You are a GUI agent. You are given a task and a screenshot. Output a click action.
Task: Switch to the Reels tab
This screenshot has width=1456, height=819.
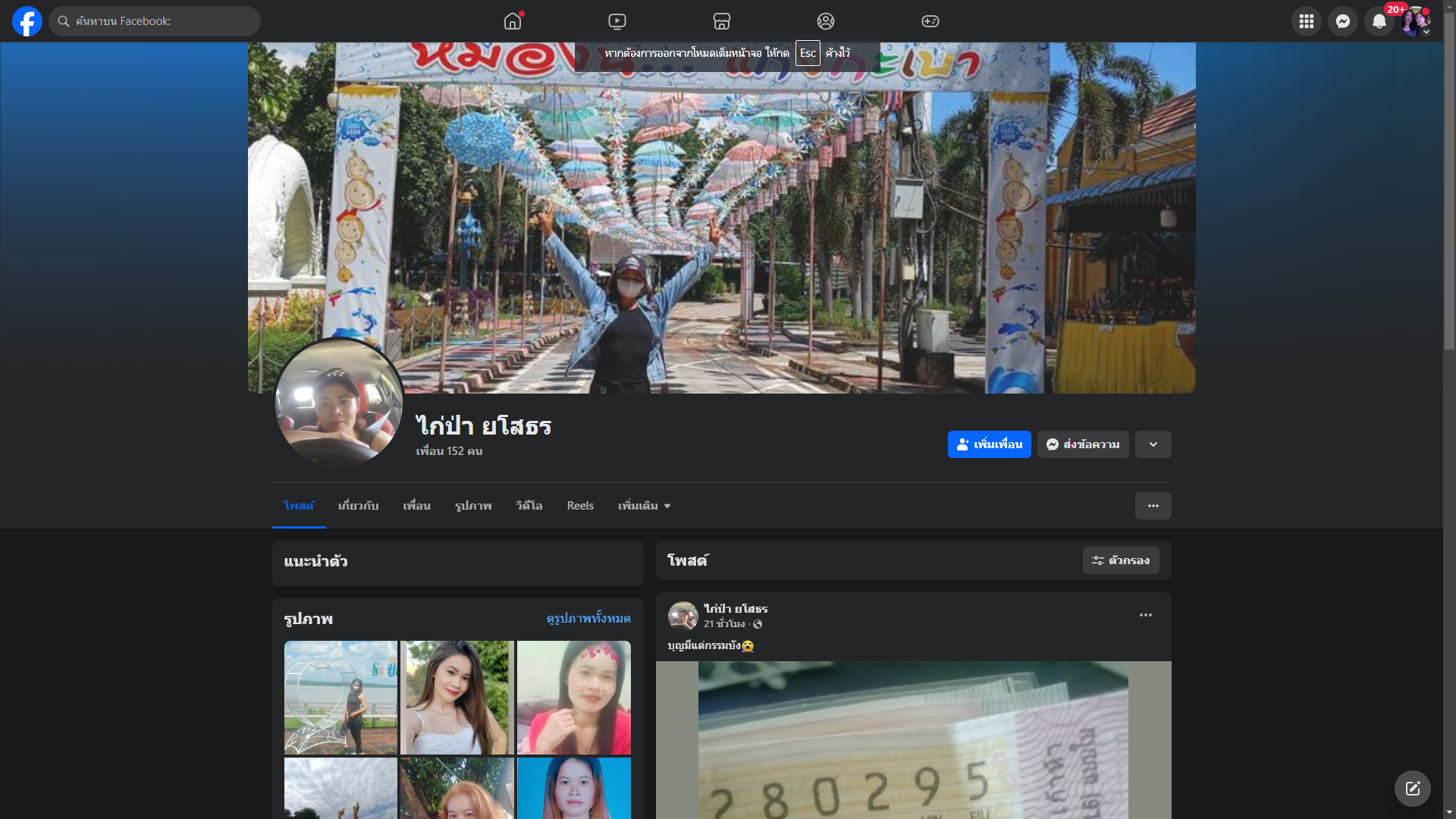pyautogui.click(x=580, y=506)
